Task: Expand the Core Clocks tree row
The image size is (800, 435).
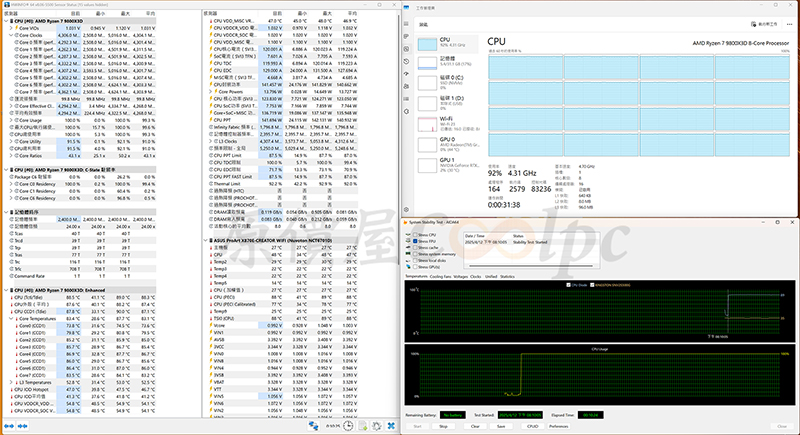Action: (x=11, y=35)
